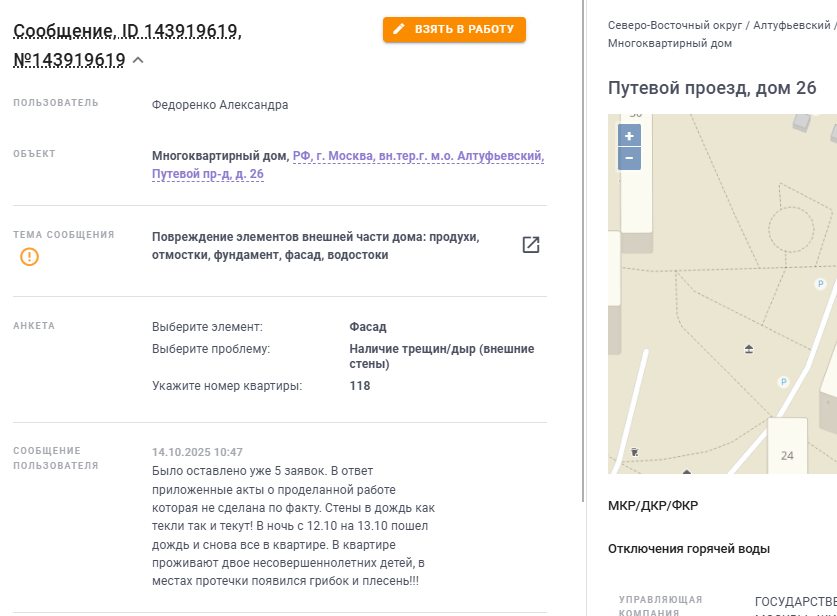Click the vertical scrollbar of message panel

tap(584, 250)
